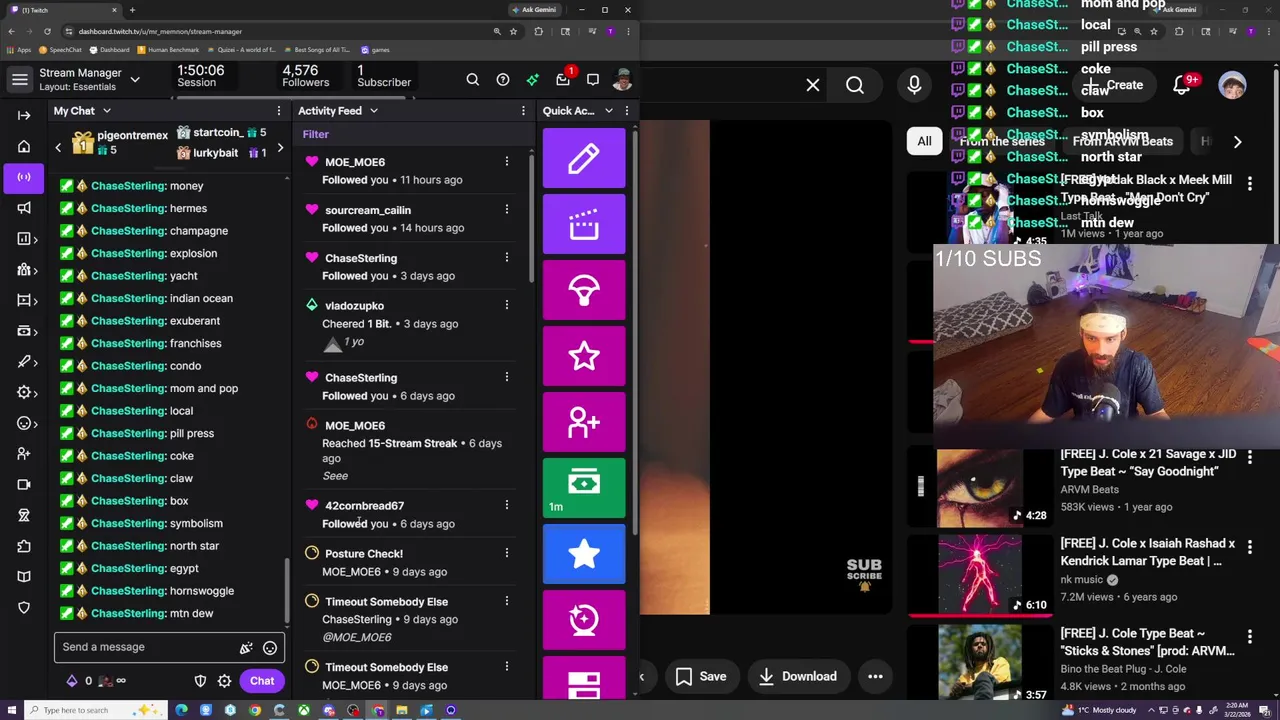This screenshot has width=1280, height=720.
Task: Open the Twitch profile avatar menu
Action: click(622, 80)
